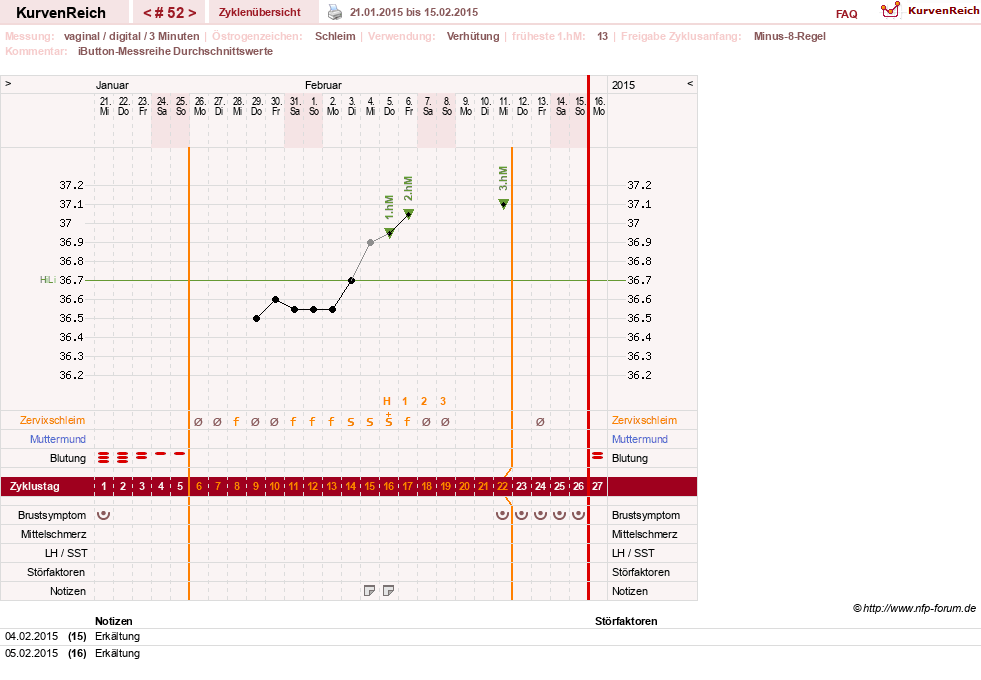The image size is (981, 680).
Task: Click iButton-Messreihe Durchschnittswerte comment
Action: (175, 51)
